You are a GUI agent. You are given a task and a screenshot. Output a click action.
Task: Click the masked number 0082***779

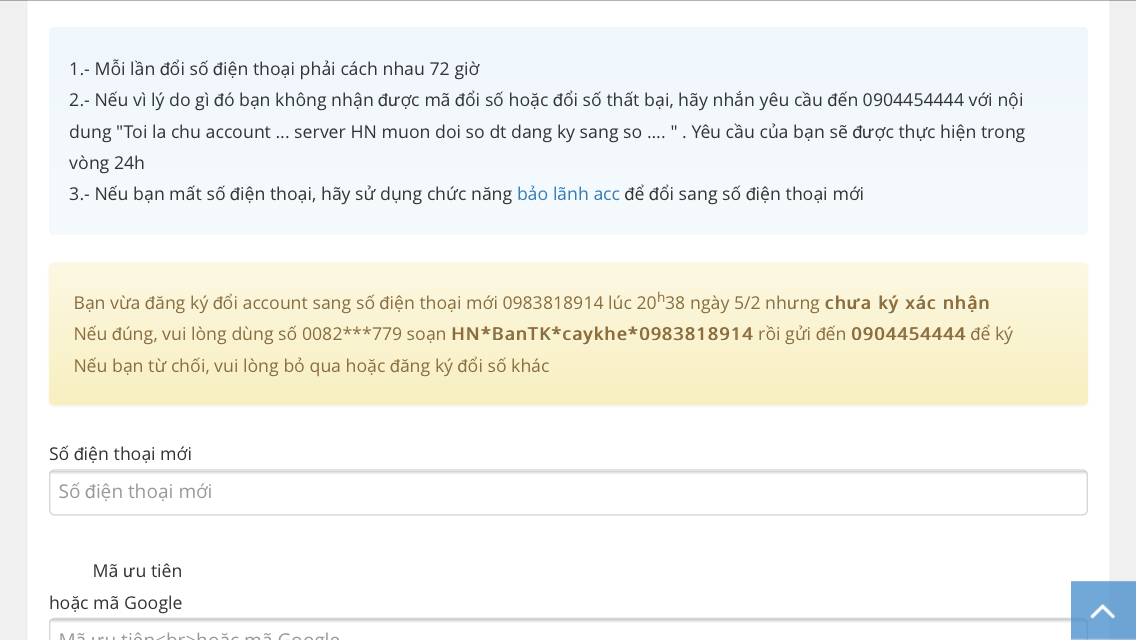click(x=351, y=334)
